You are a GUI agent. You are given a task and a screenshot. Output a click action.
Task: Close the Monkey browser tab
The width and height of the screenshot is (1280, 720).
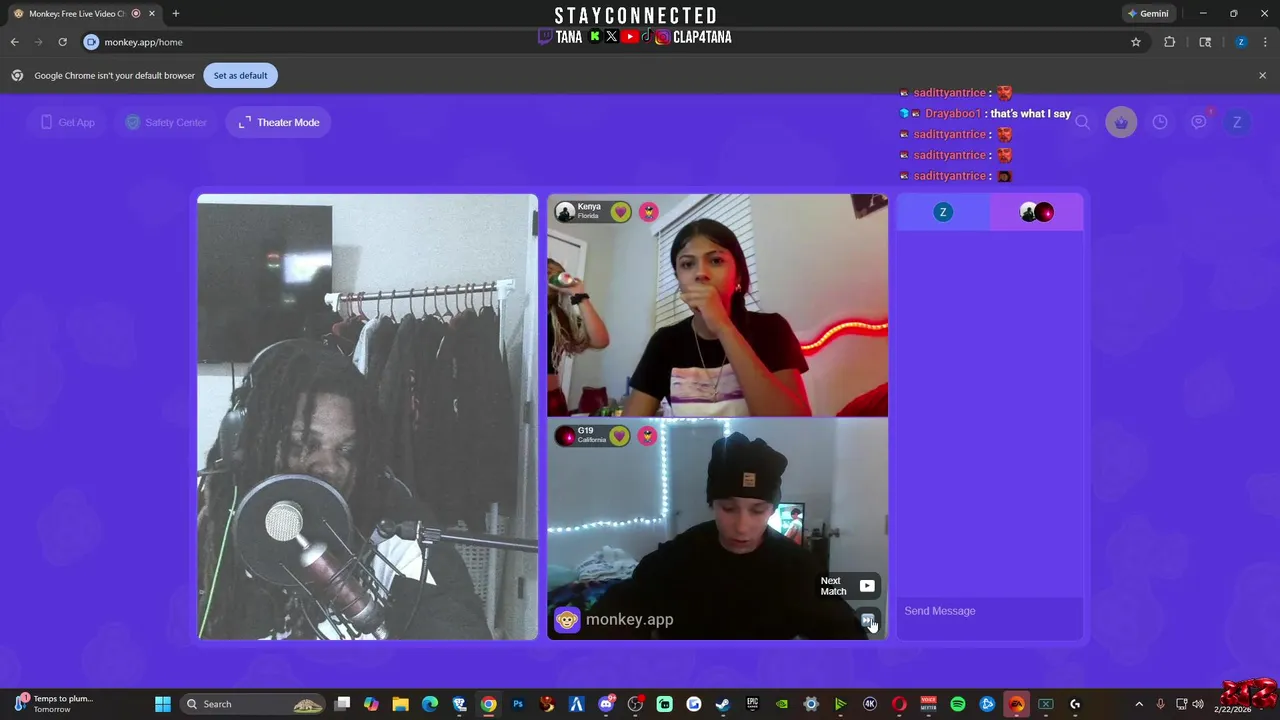(x=152, y=14)
